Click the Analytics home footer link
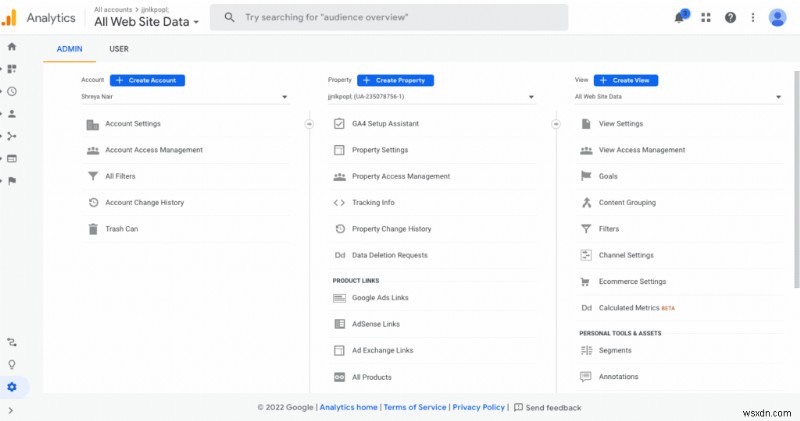The width and height of the screenshot is (800, 421). click(x=348, y=407)
